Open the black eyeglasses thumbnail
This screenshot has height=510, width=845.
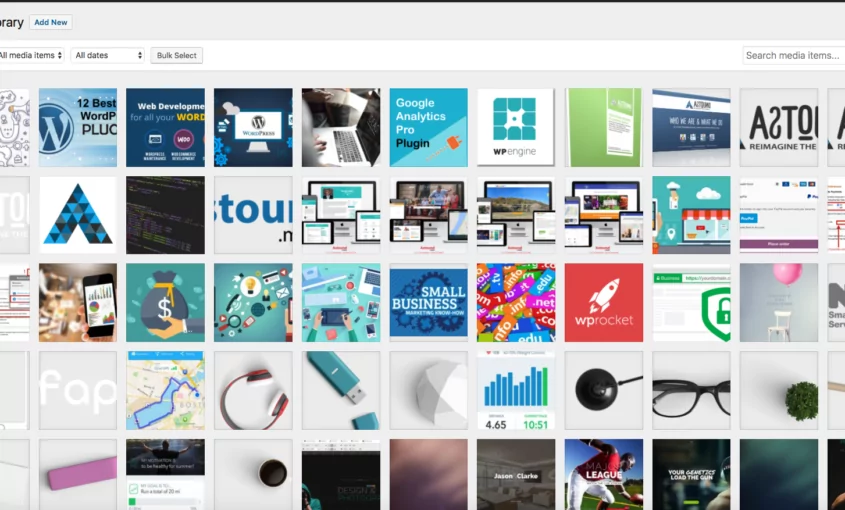coord(691,390)
